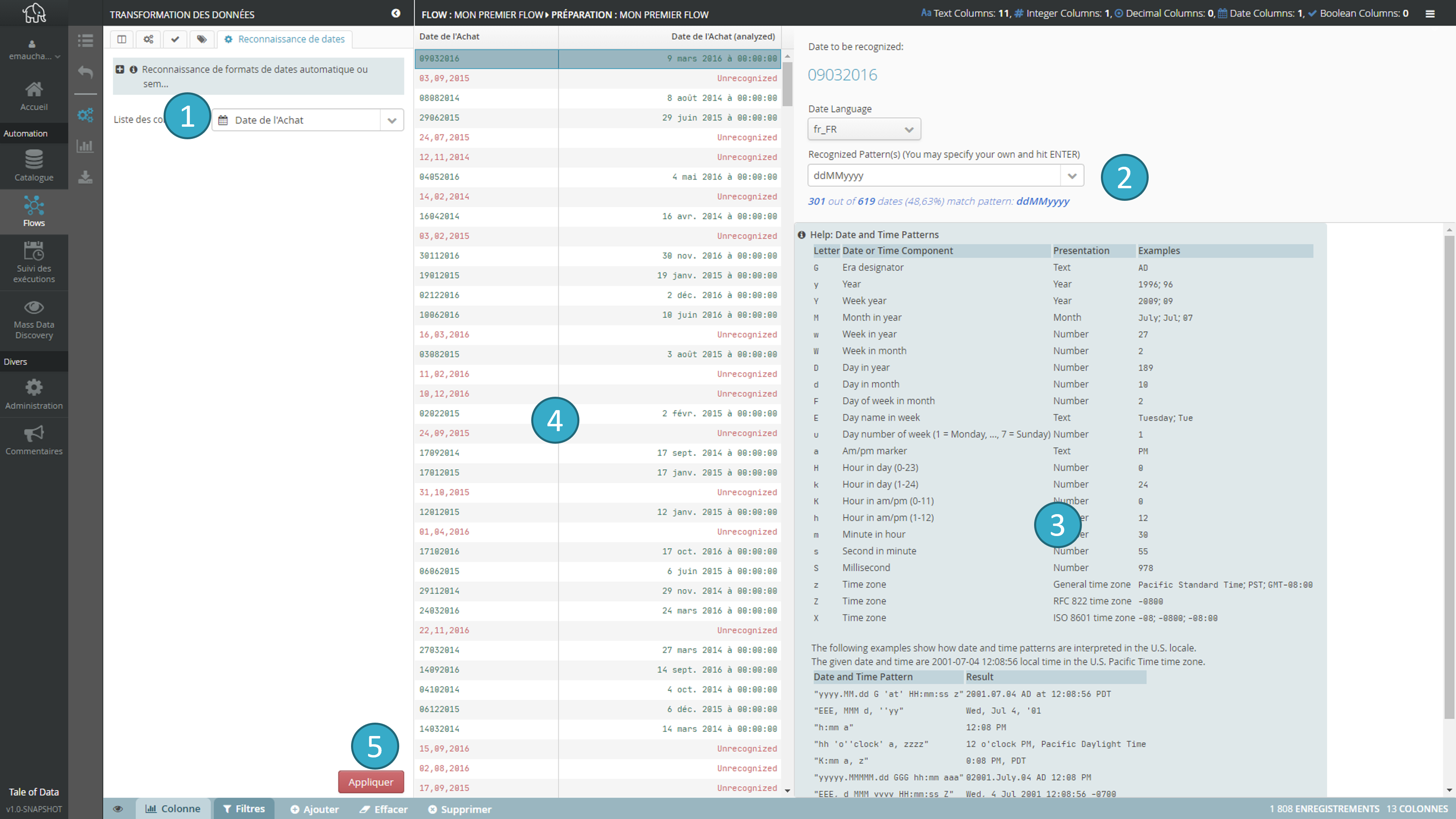This screenshot has height=819, width=1456.
Task: Click the elephant logo icon
Action: [x=34, y=13]
